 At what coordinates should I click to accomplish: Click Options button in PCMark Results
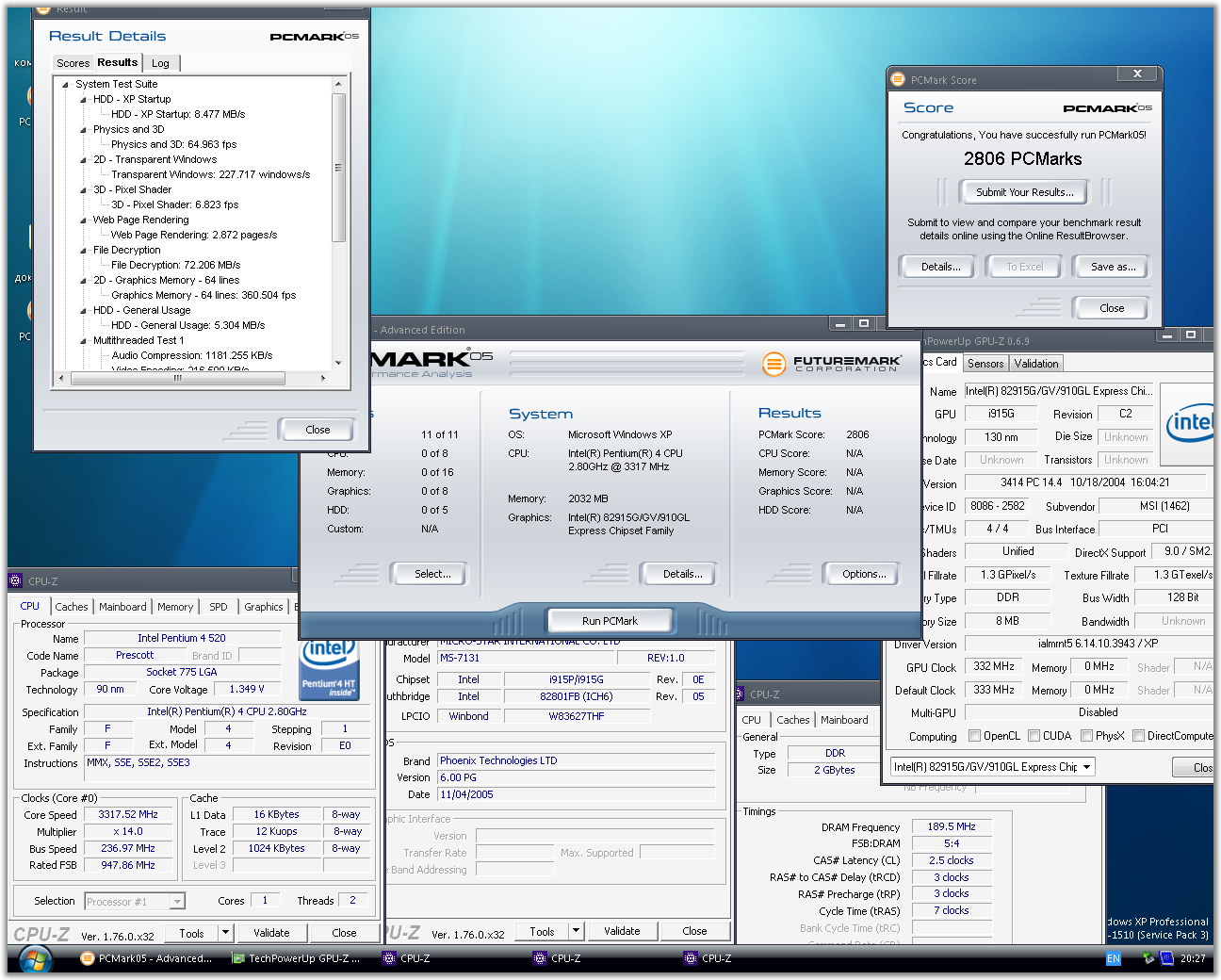coord(864,574)
